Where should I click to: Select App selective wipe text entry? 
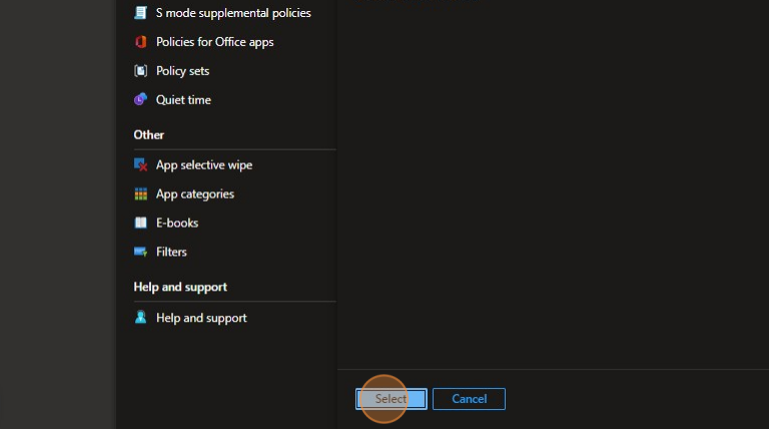(x=204, y=165)
